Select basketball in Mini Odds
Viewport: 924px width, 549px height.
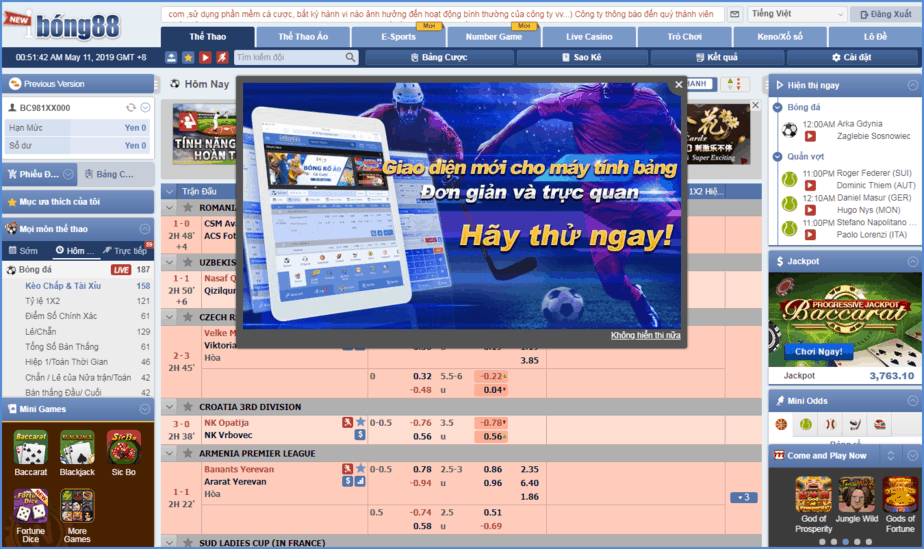pyautogui.click(x=781, y=424)
